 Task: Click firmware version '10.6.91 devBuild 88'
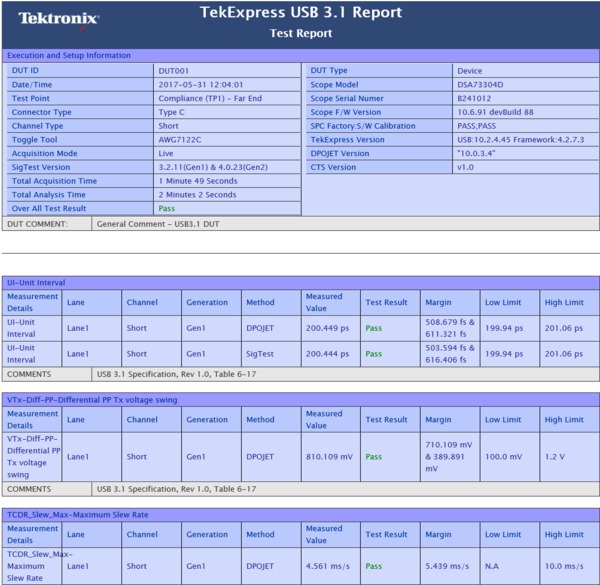click(495, 112)
